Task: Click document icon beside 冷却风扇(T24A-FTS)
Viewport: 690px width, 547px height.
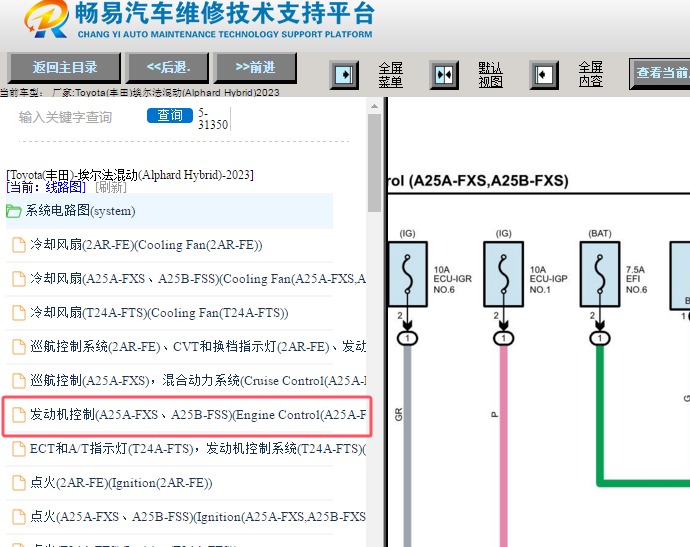Action: (18, 313)
